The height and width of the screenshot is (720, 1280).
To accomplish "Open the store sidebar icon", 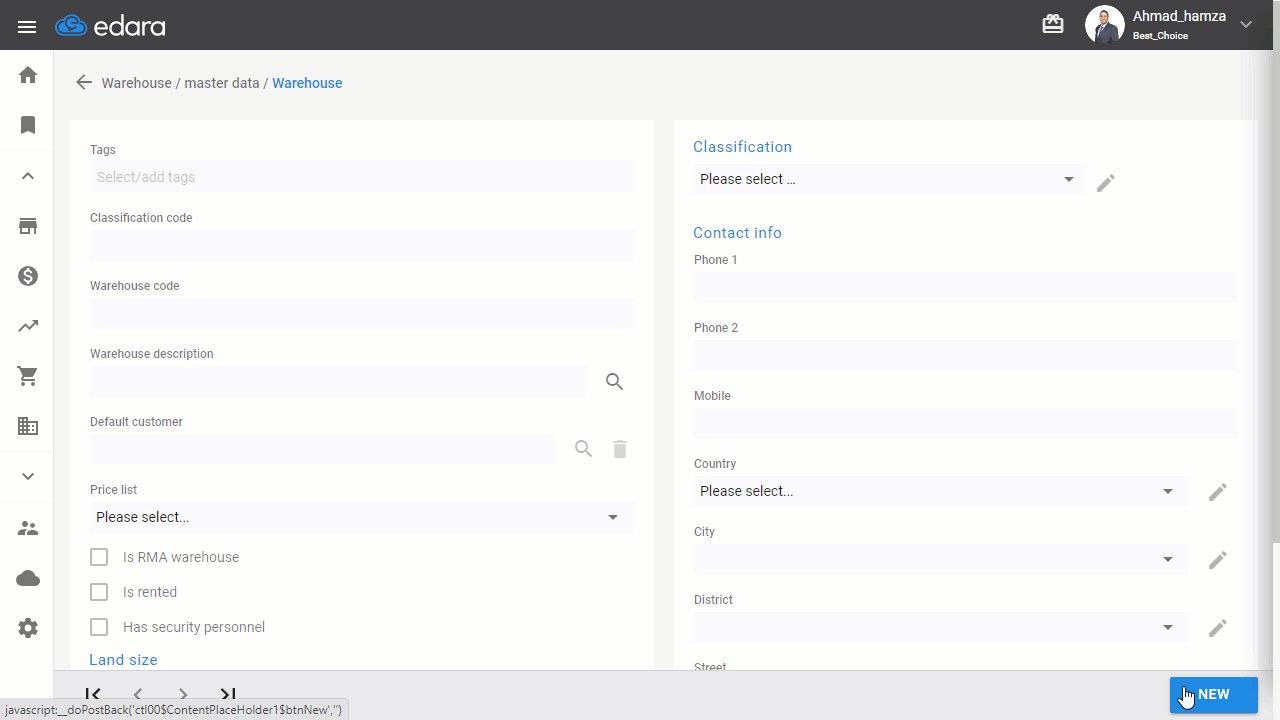I will coord(28,226).
